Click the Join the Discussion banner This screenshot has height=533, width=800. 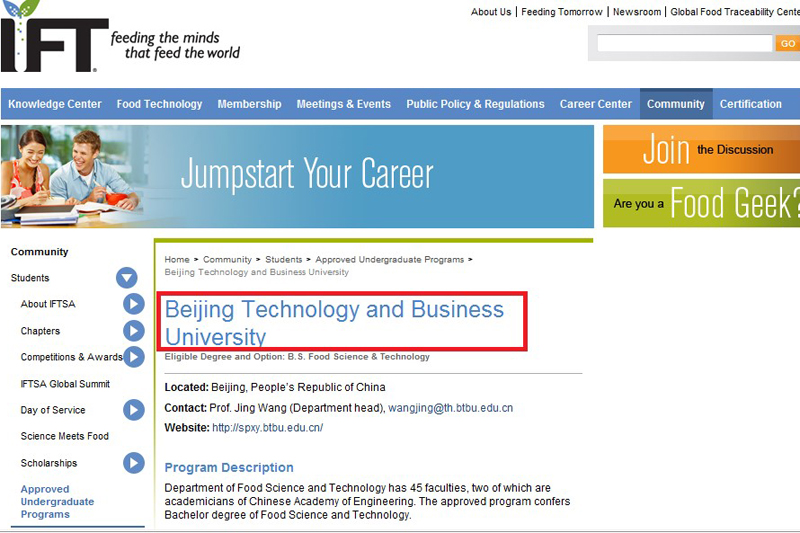(701, 149)
